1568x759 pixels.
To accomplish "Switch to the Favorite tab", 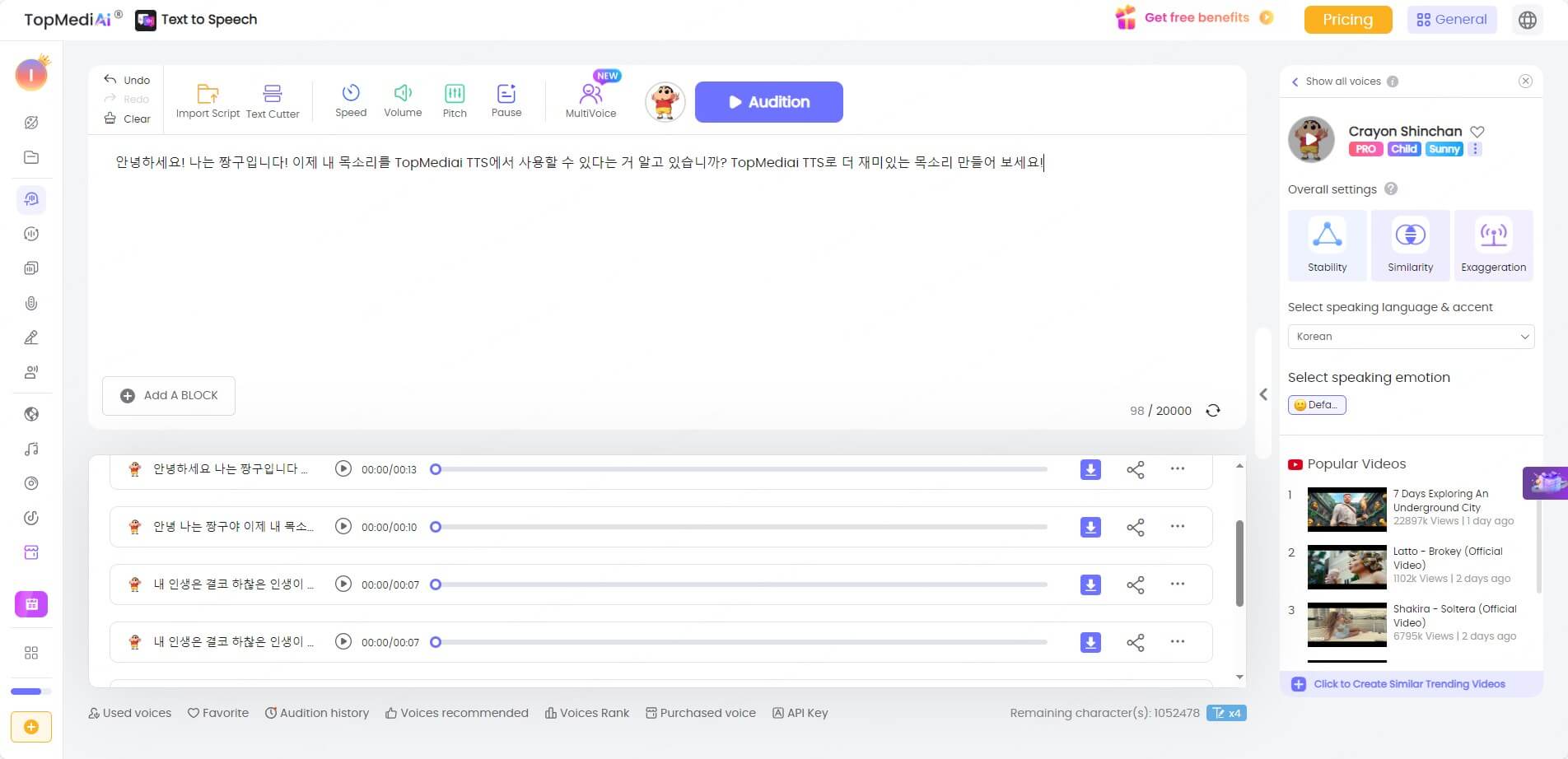I will [218, 713].
